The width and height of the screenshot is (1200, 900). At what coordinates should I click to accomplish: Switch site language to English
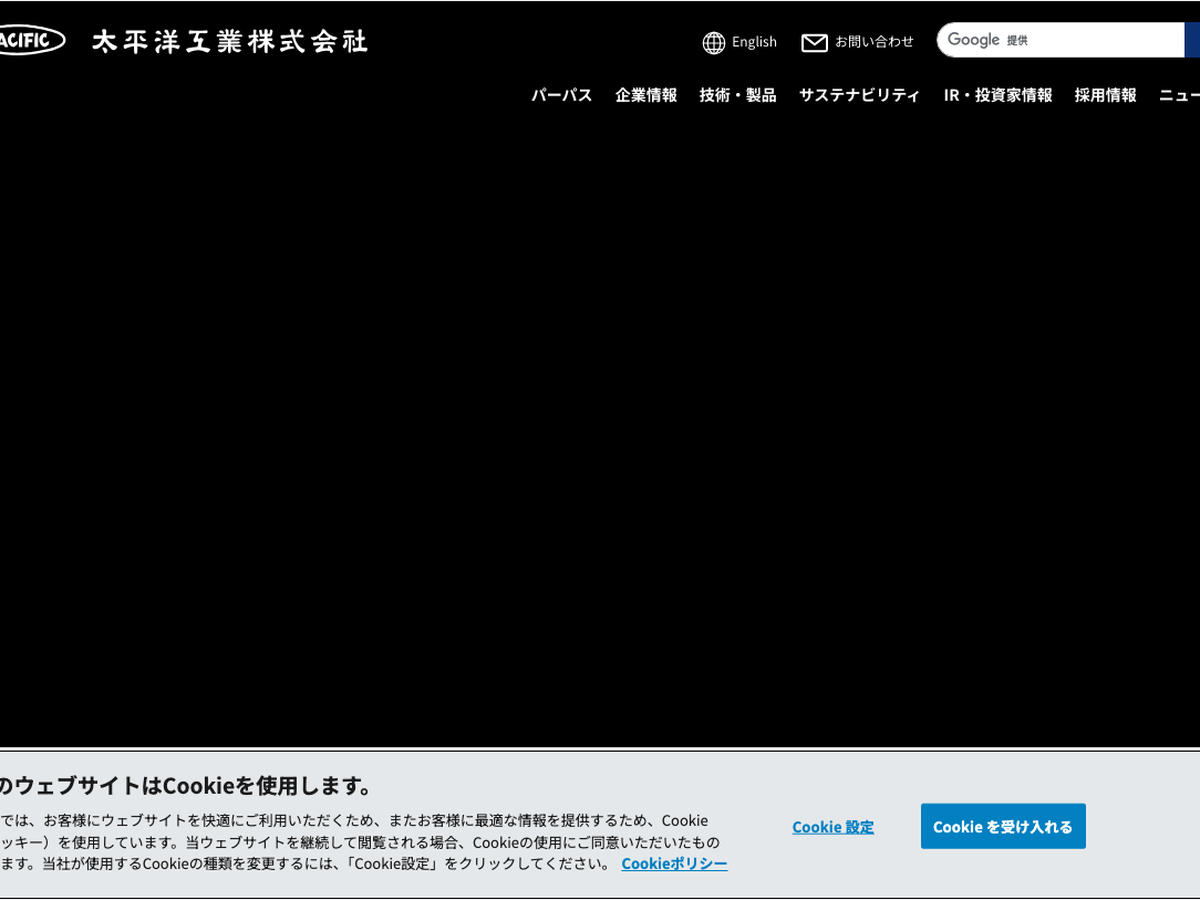click(x=754, y=42)
